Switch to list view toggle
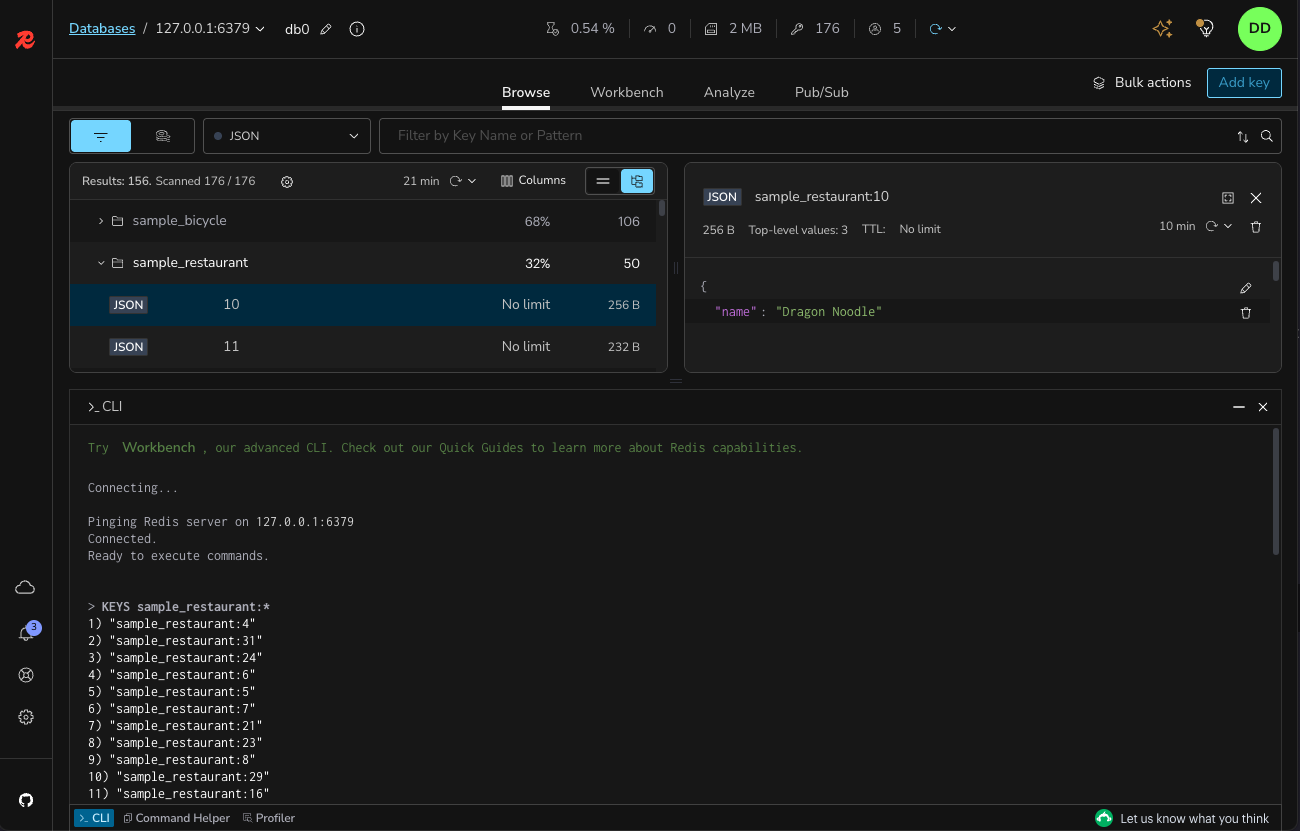The width and height of the screenshot is (1300, 831). 603,181
